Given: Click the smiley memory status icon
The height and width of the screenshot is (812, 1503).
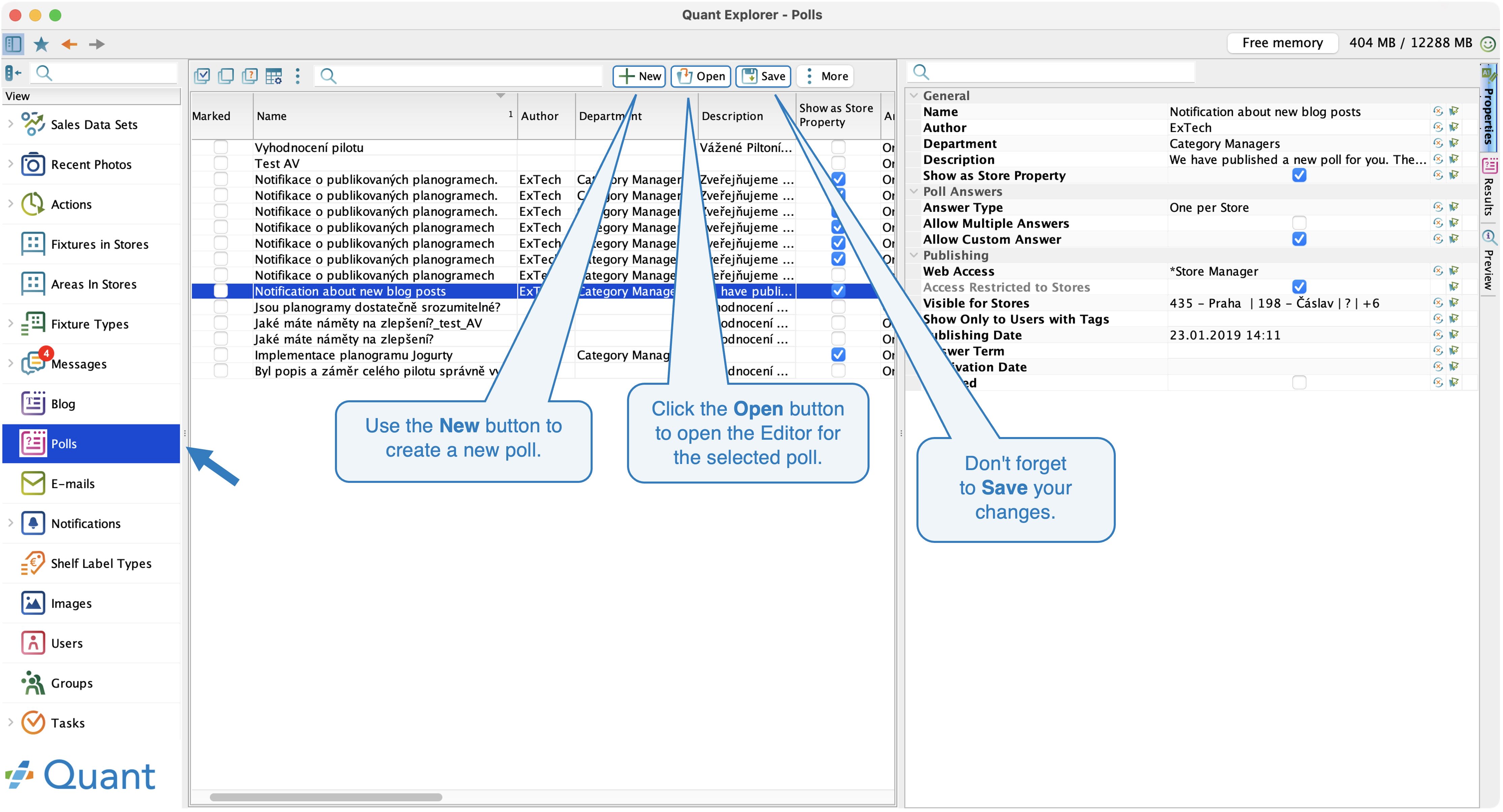Looking at the screenshot, I should pyautogui.click(x=1488, y=43).
